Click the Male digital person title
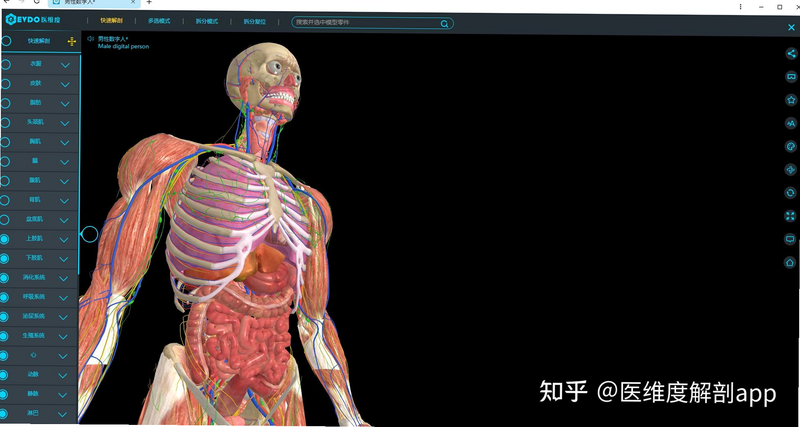The width and height of the screenshot is (800, 427). [123, 46]
